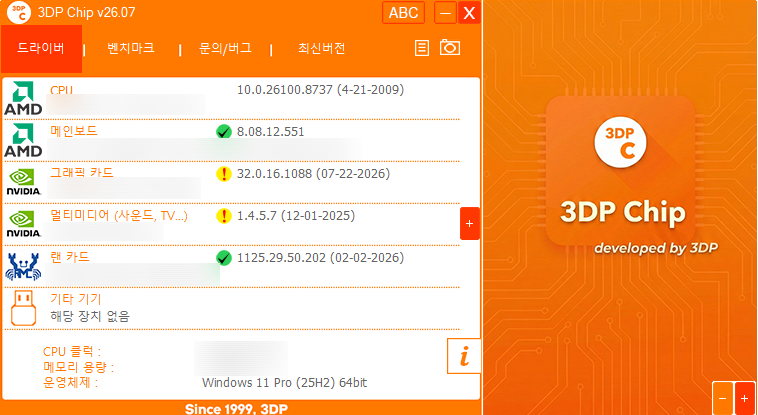This screenshot has height=415, width=758.
Task: Click banner's bottom plus button
Action: (x=744, y=399)
